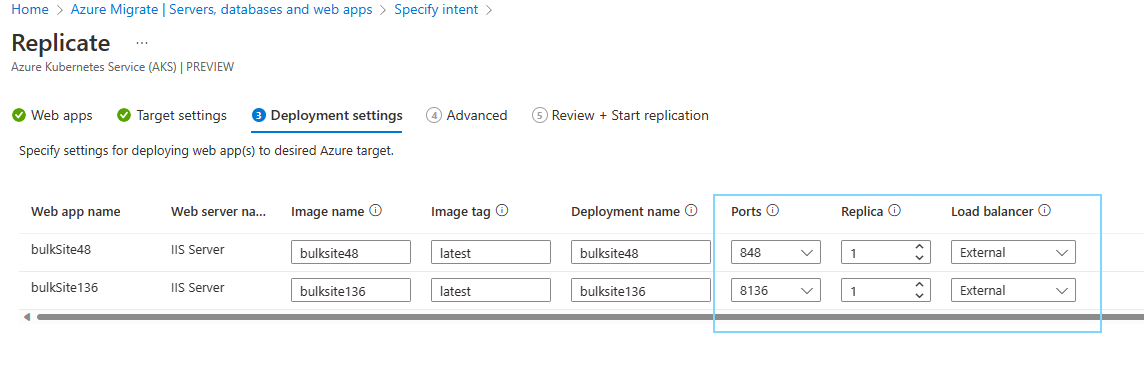The width and height of the screenshot is (1144, 389).
Task: Edit deployment name field bulksite136
Action: [641, 290]
